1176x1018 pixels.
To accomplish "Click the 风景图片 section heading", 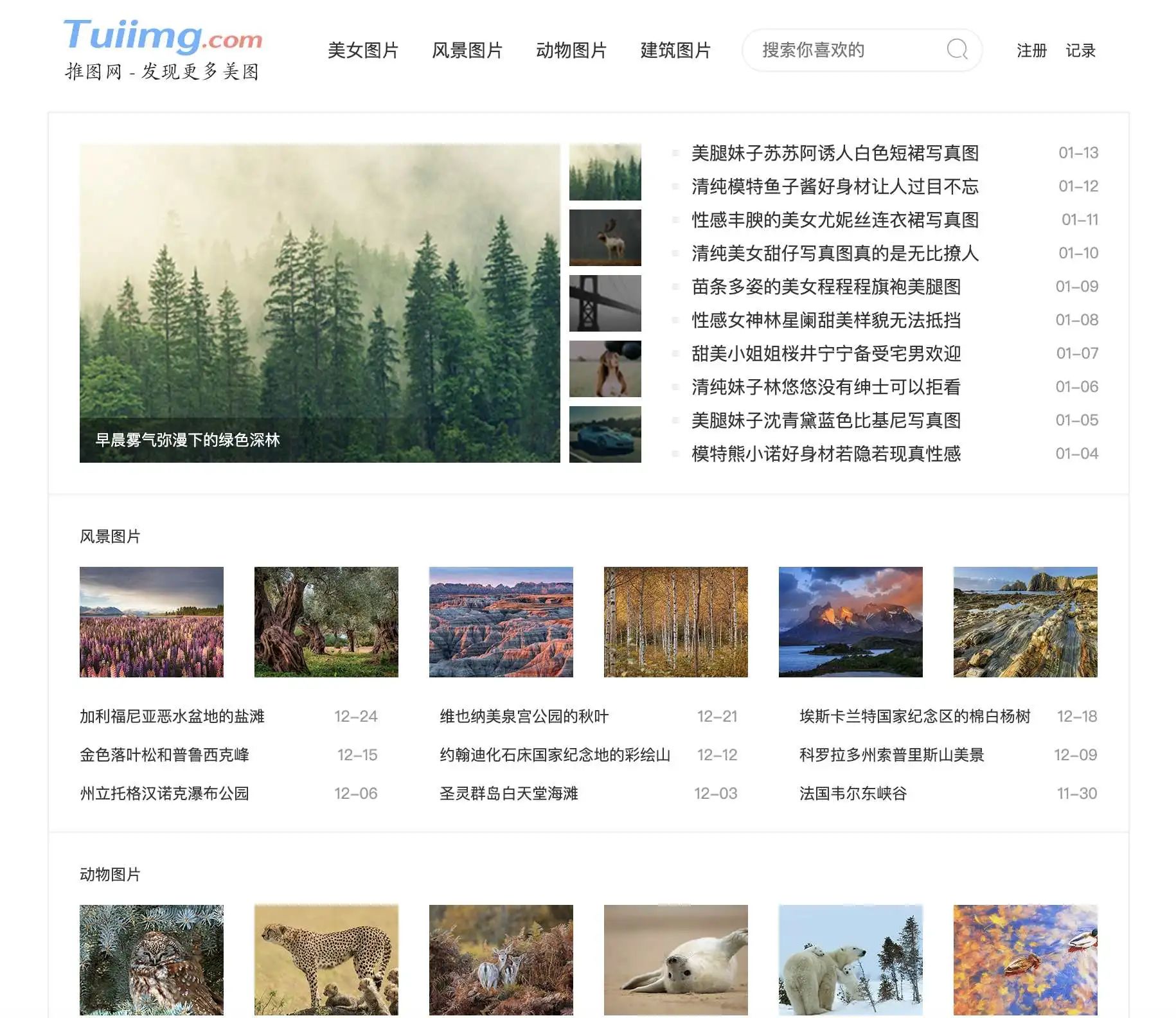I will pos(110,537).
